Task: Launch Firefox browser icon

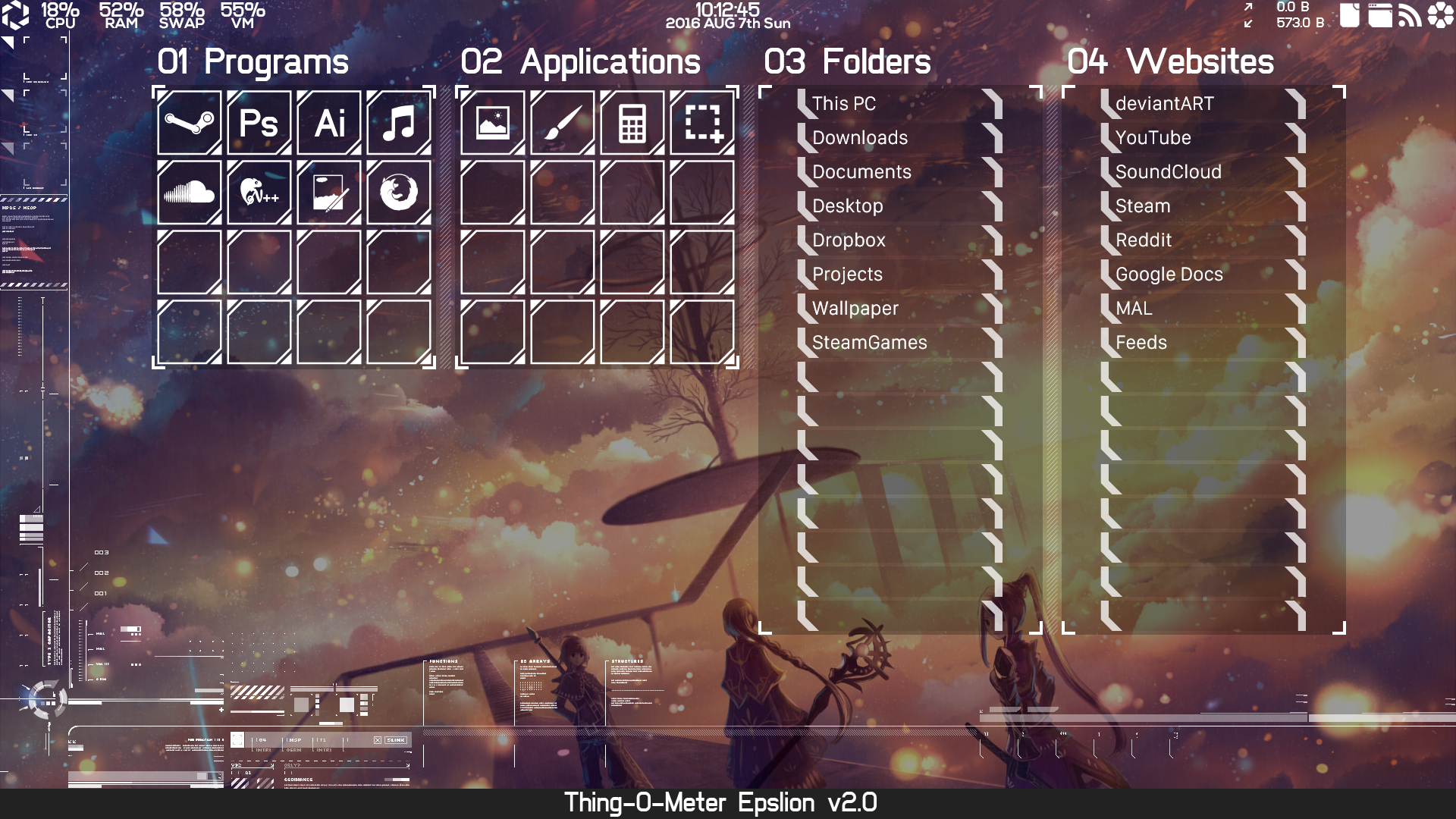Action: click(x=397, y=192)
